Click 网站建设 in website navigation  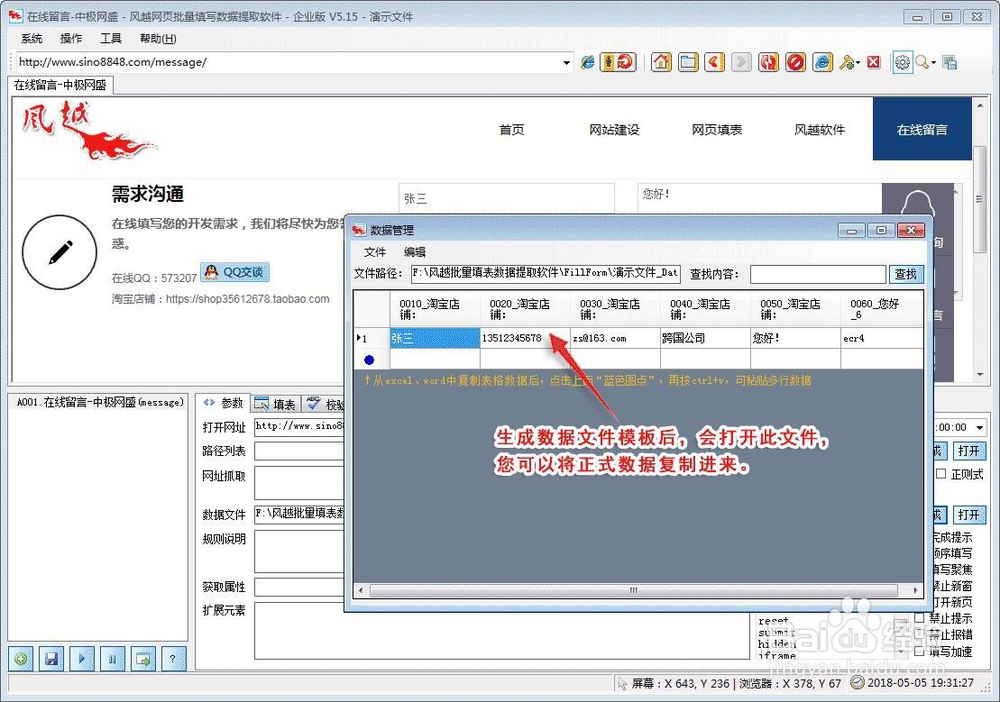pos(614,129)
